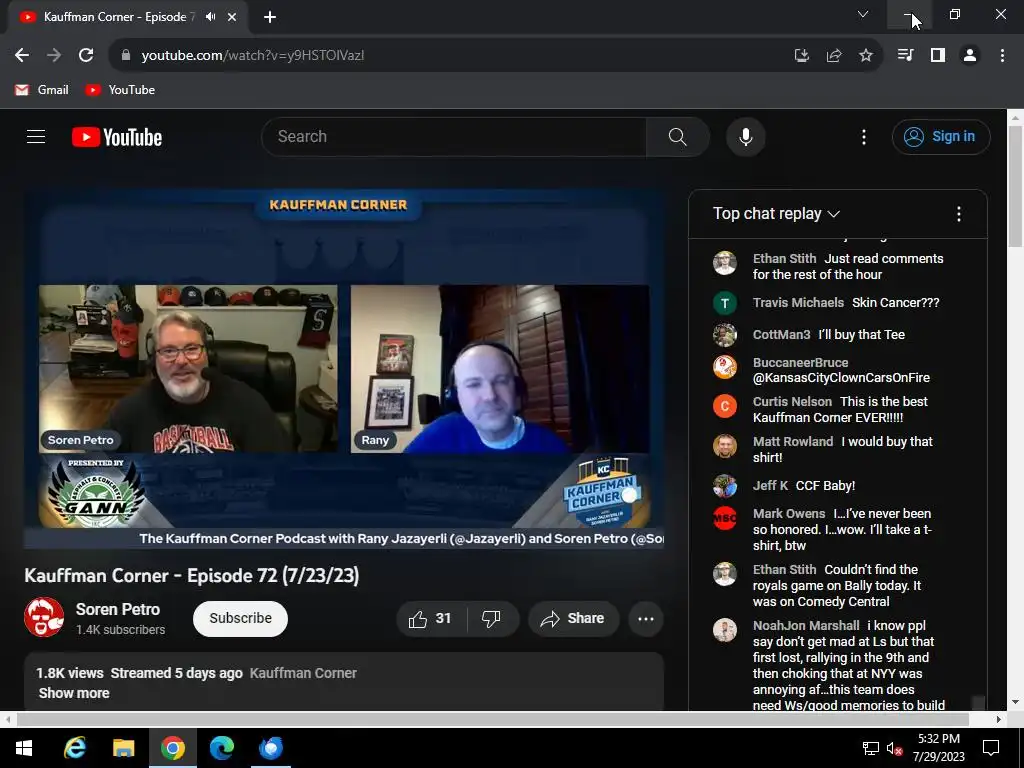Open chat options three-dot menu
The image size is (1024, 768).
[x=958, y=214]
